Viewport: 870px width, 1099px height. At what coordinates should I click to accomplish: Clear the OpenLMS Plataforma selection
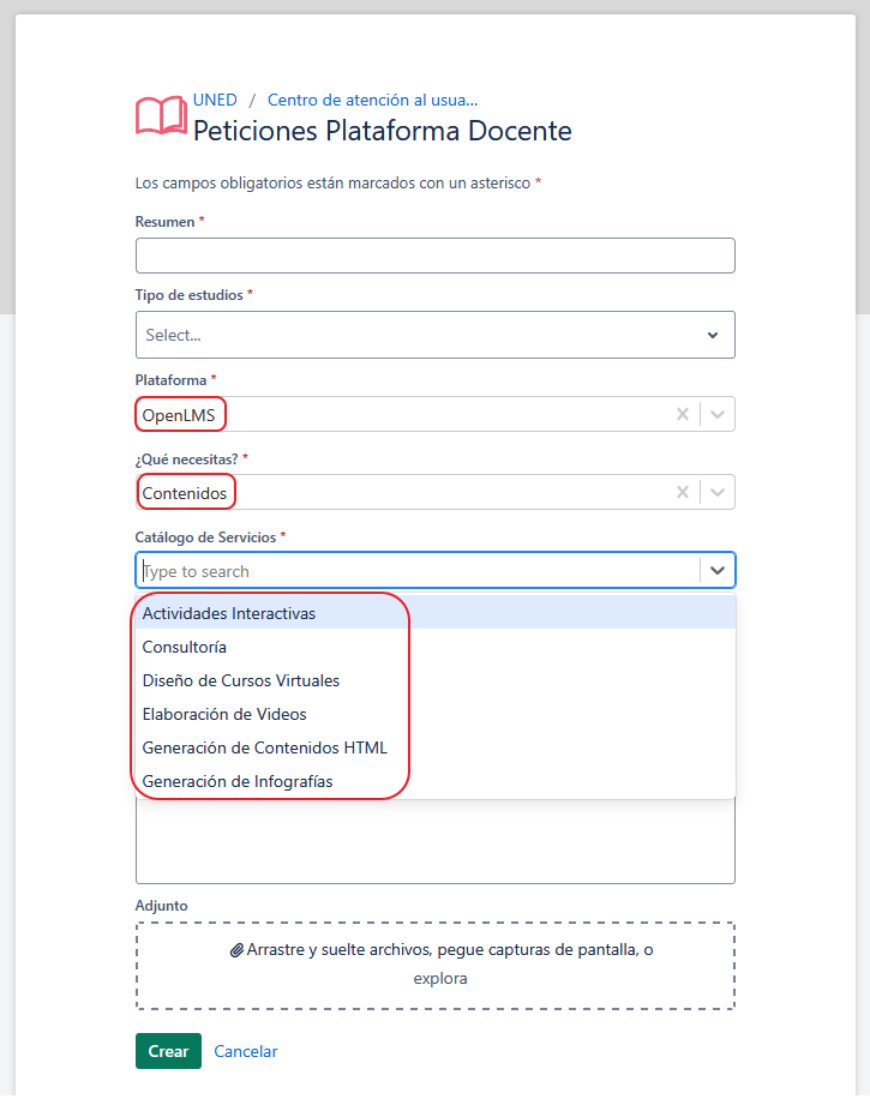(x=682, y=414)
